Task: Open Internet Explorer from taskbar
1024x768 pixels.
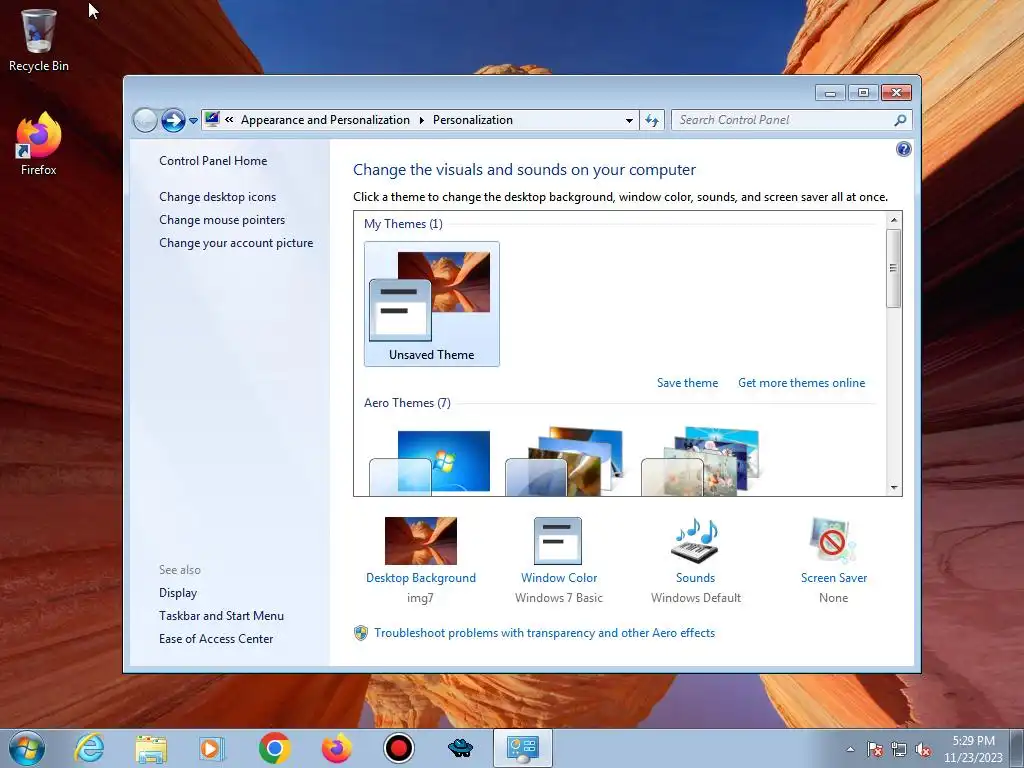Action: click(89, 748)
